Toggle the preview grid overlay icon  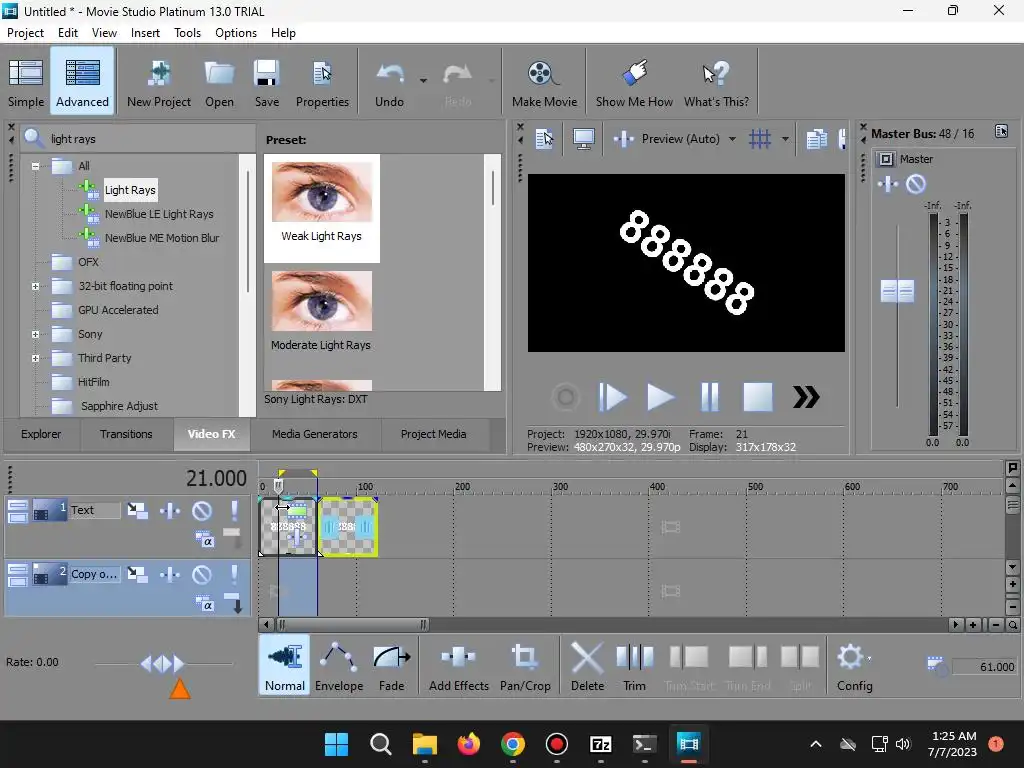[760, 139]
